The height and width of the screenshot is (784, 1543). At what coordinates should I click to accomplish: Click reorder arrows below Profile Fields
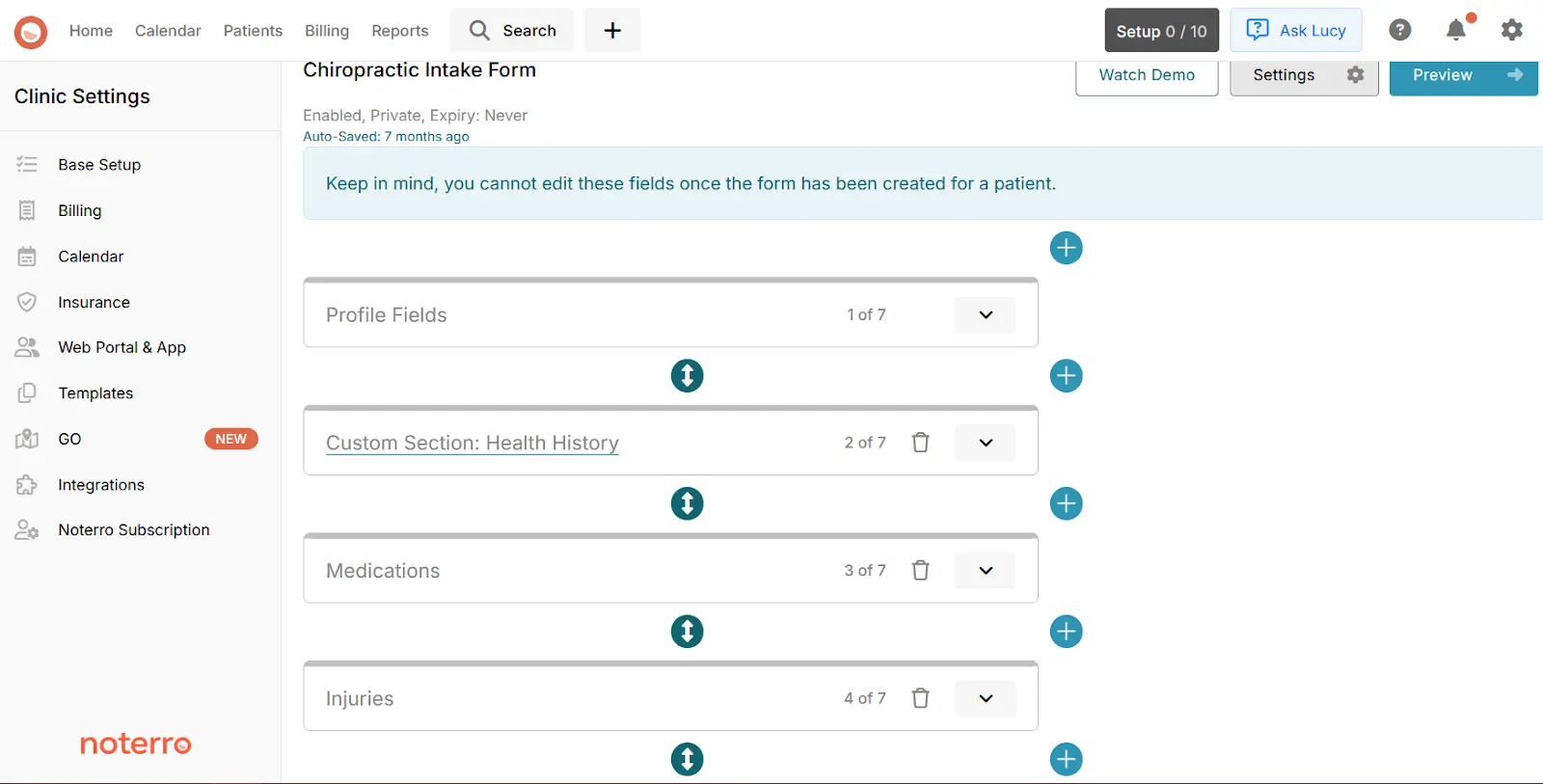[x=688, y=375]
